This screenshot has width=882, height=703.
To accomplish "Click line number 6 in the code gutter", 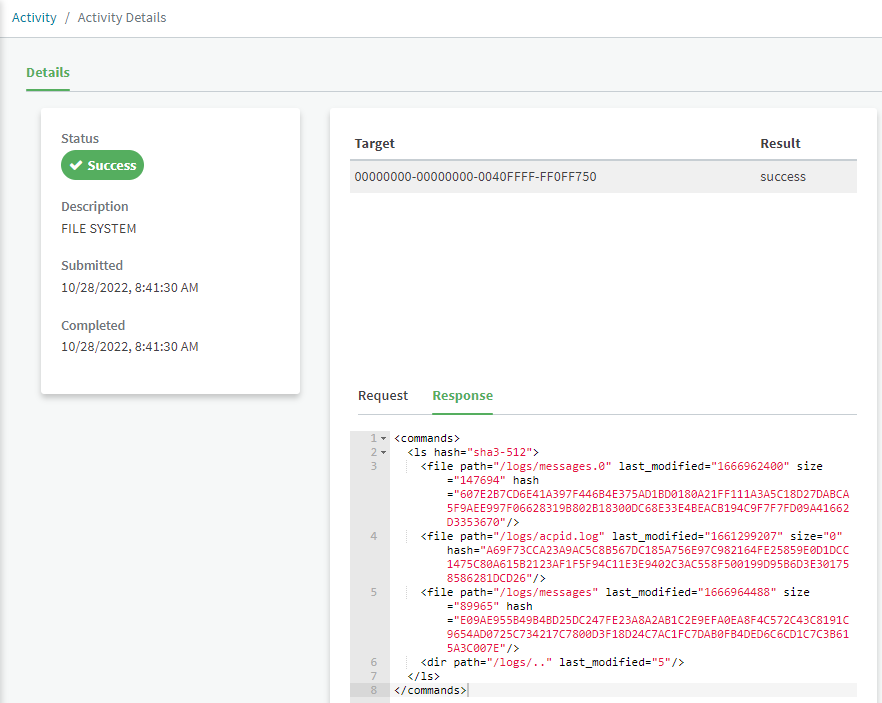I will click(x=373, y=662).
